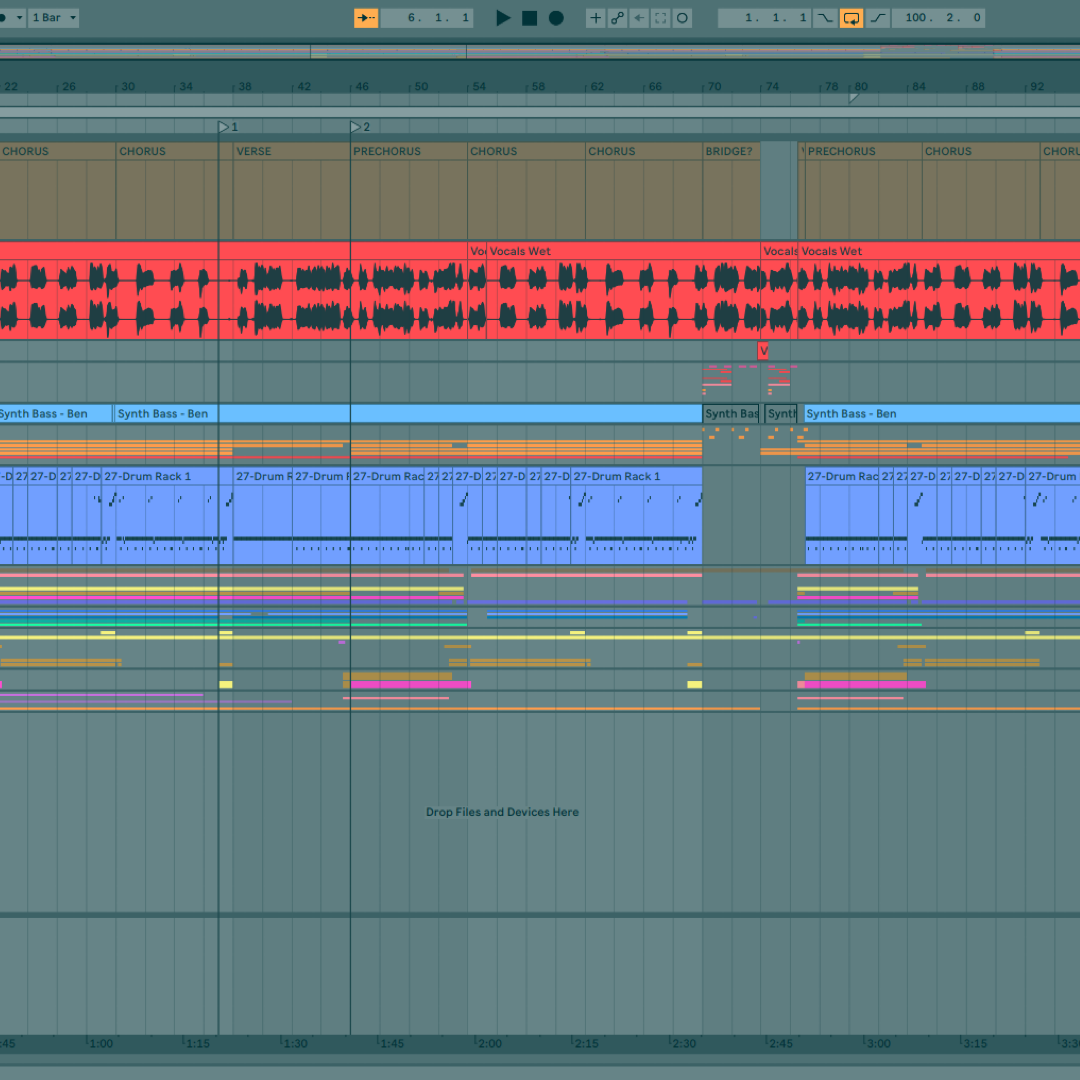This screenshot has height=1080, width=1080.
Task: Click bar 70 on the beat ruler
Action: pyautogui.click(x=714, y=86)
